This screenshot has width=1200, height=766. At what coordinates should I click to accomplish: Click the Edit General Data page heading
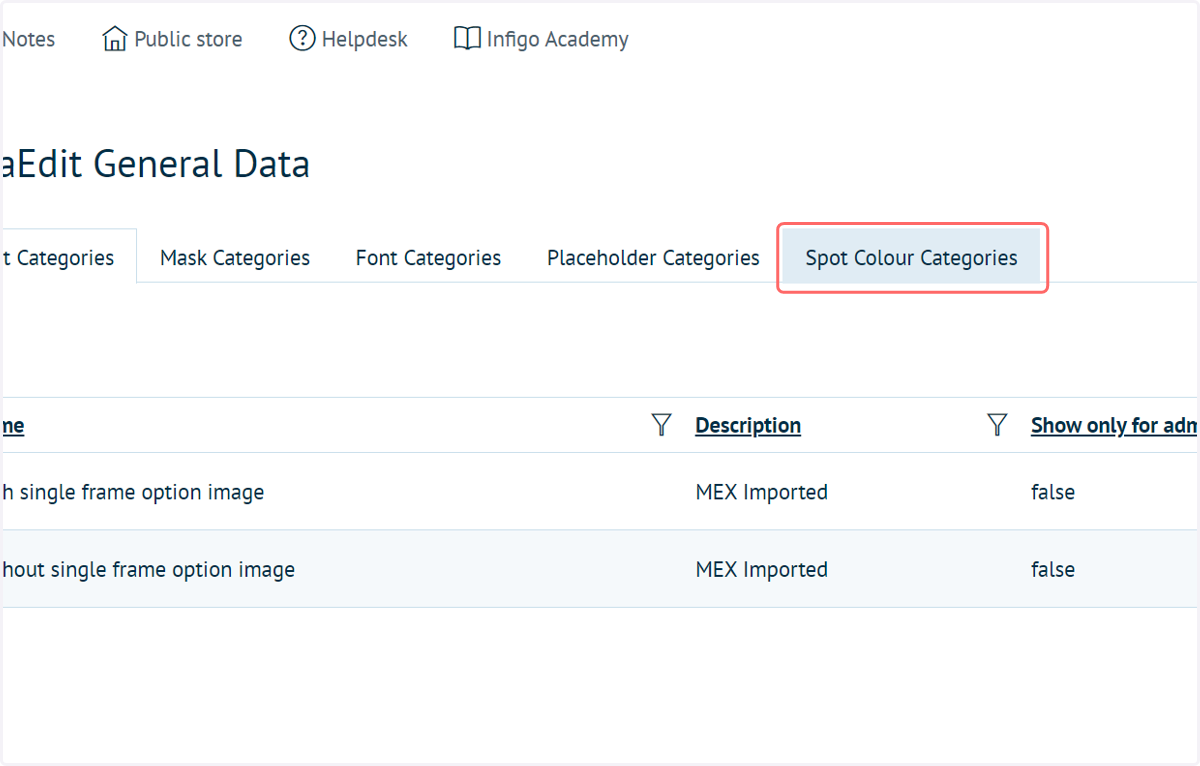[156, 164]
